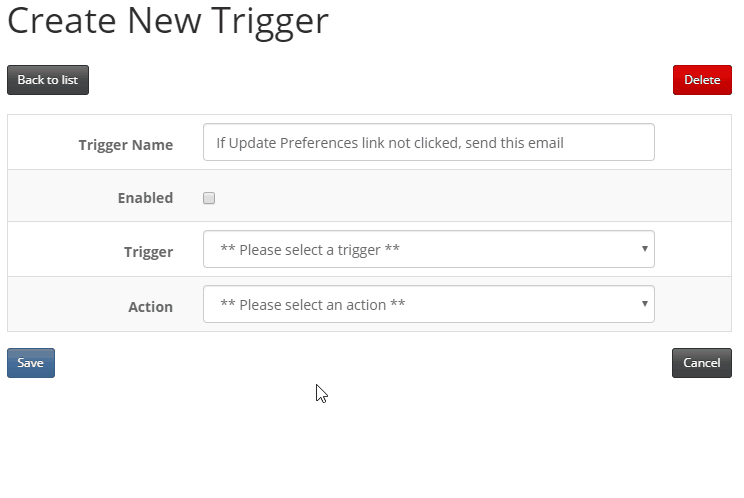Click the Trigger Name field label
The height and width of the screenshot is (498, 744).
tap(126, 145)
